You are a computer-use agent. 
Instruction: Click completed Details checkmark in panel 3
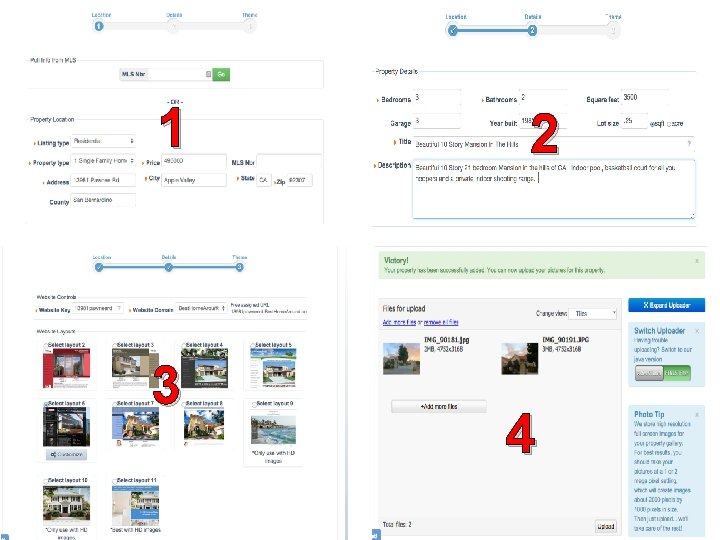coord(169,267)
